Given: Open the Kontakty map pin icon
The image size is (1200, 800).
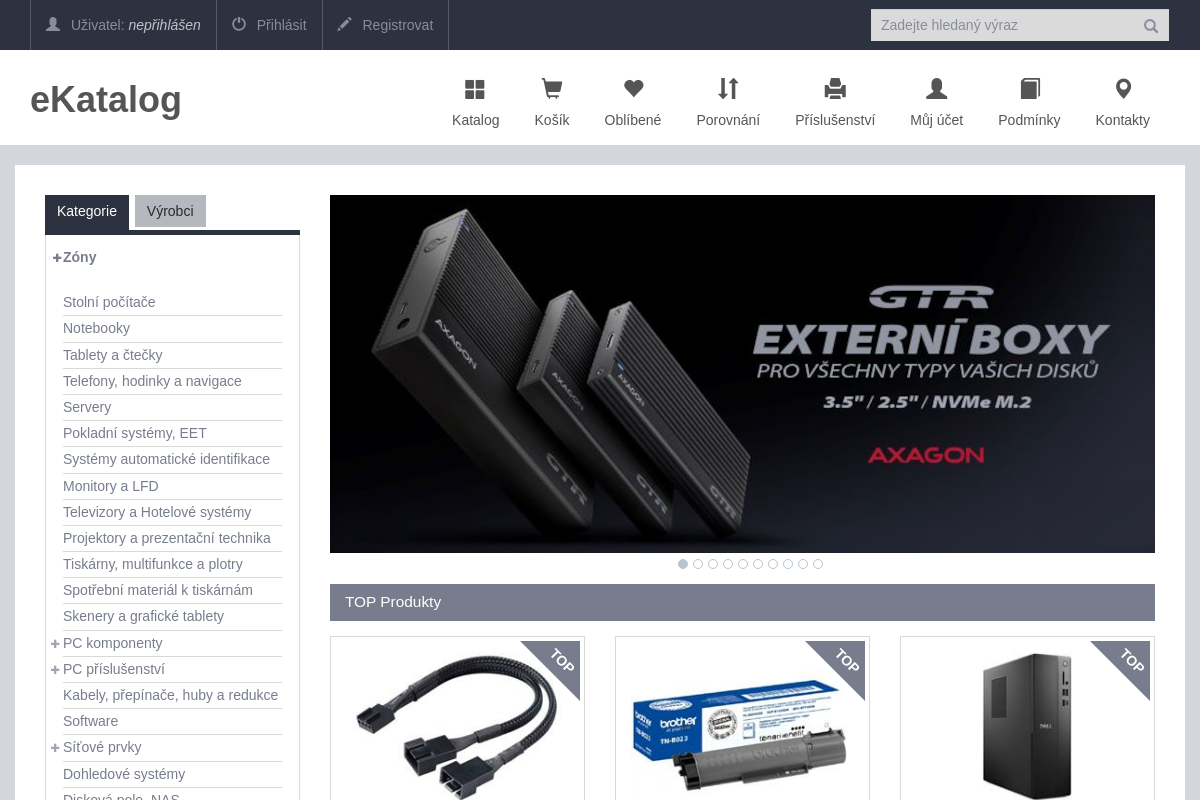Looking at the screenshot, I should pos(1123,89).
